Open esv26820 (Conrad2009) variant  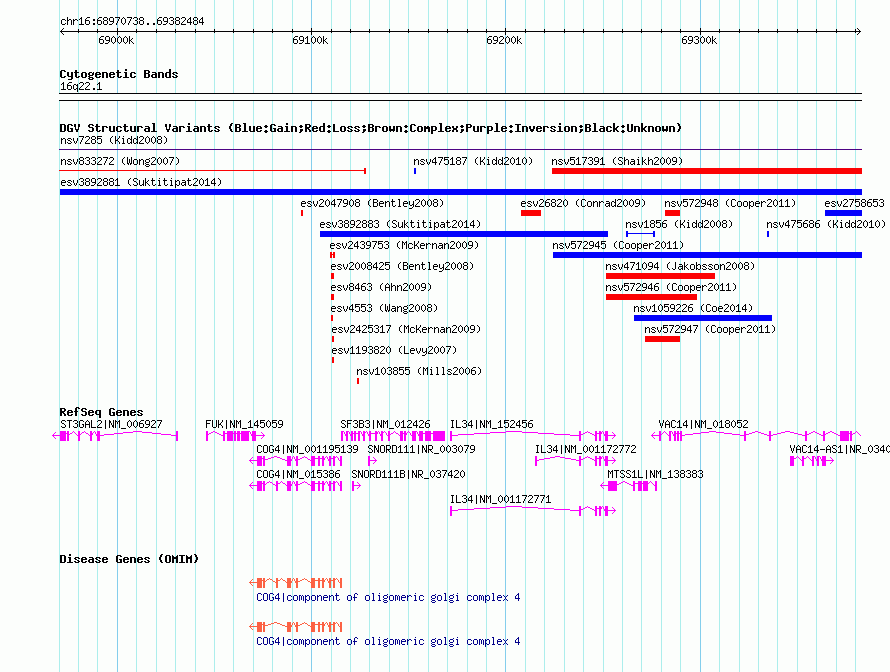[583, 203]
